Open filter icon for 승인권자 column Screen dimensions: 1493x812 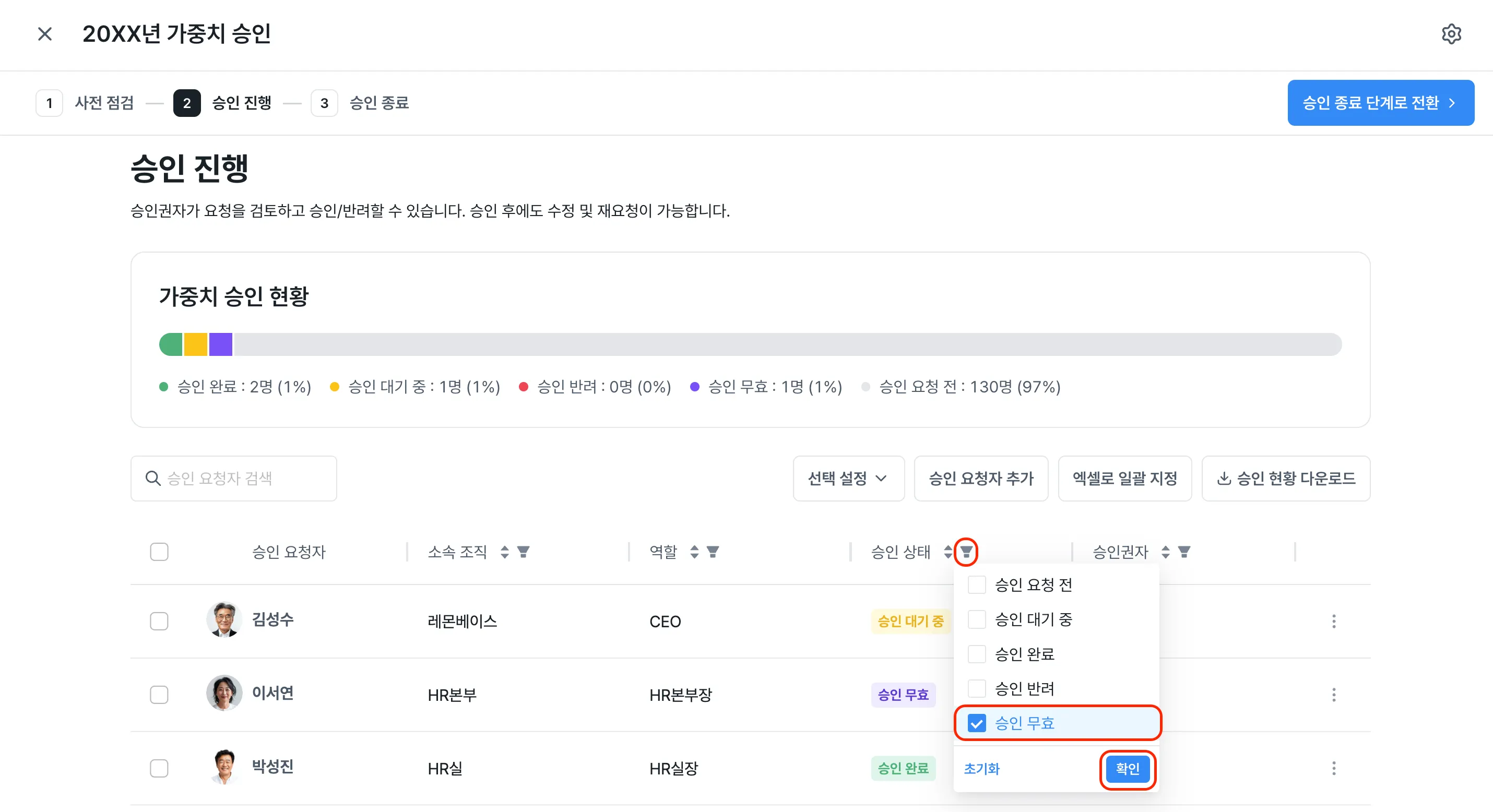[x=1184, y=552]
